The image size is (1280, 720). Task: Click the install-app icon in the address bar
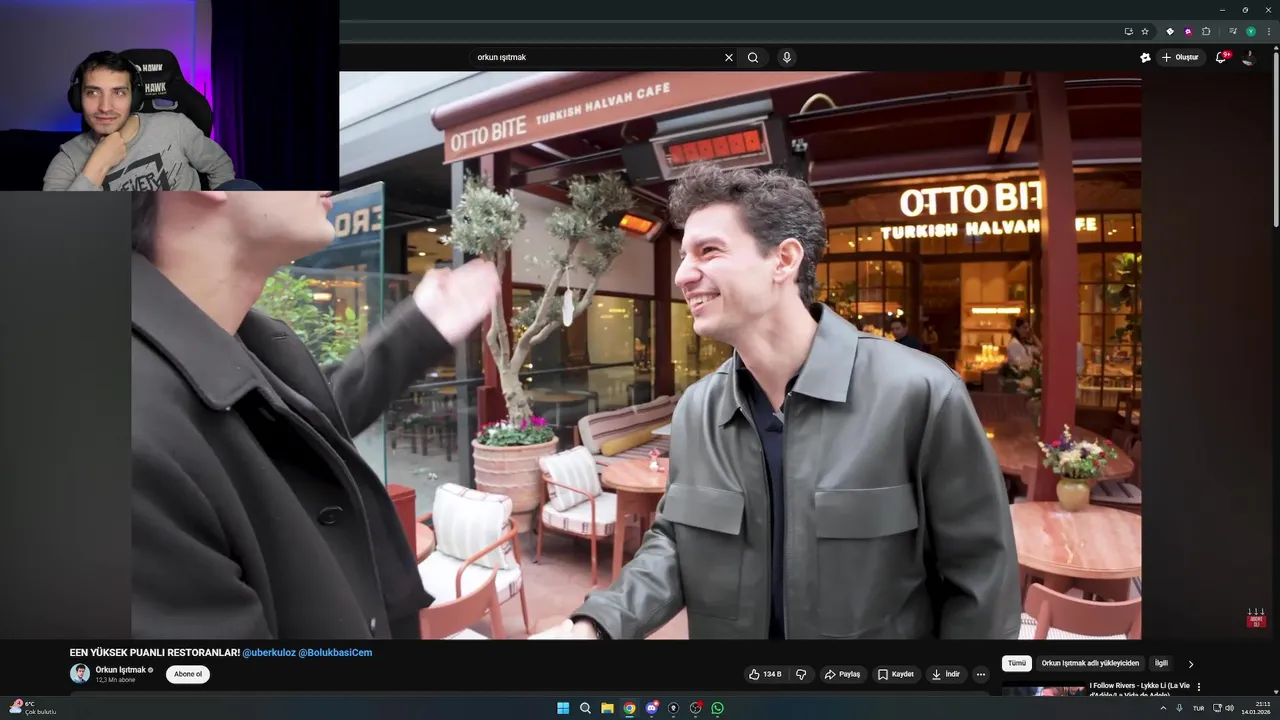1128,31
